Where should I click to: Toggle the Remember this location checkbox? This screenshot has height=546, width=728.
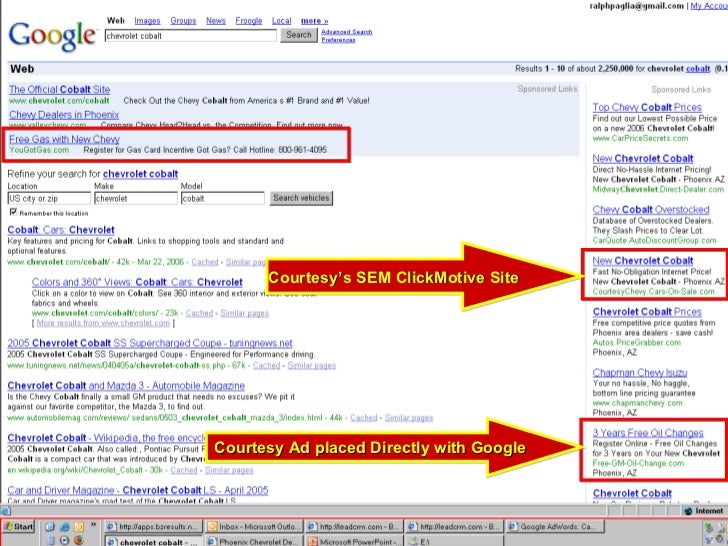(x=13, y=212)
